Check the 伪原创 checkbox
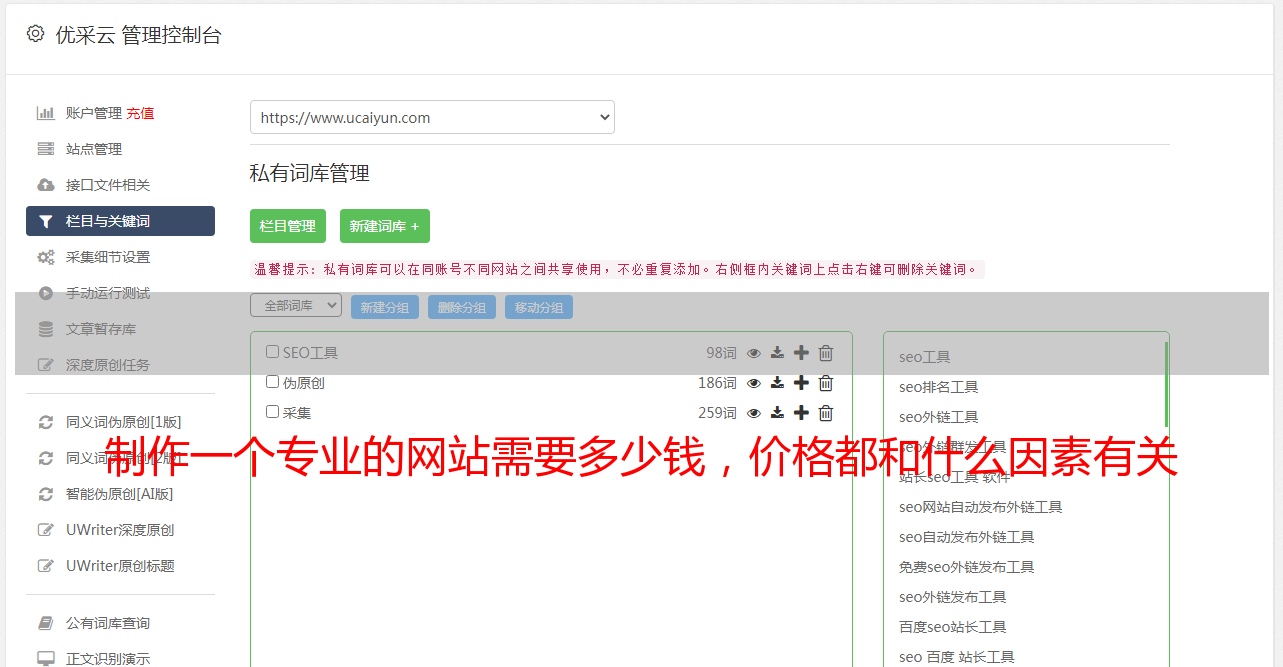This screenshot has width=1283, height=667. pos(272,382)
